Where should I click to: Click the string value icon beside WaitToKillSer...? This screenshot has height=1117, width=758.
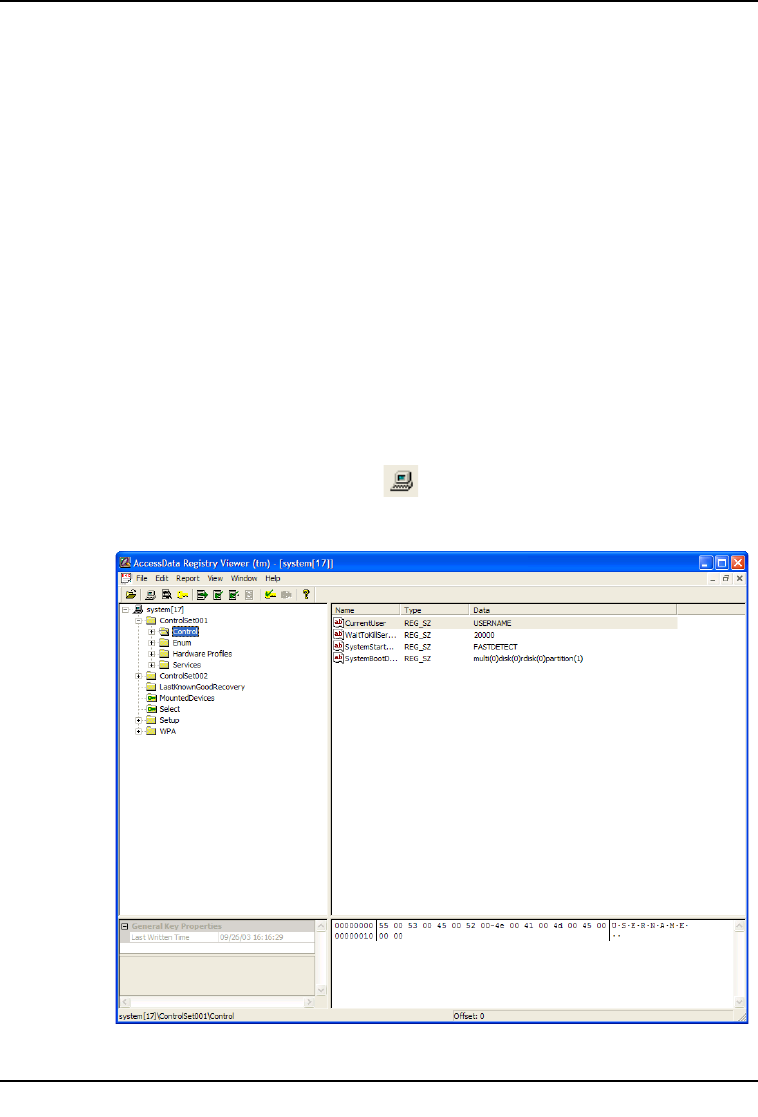[338, 635]
